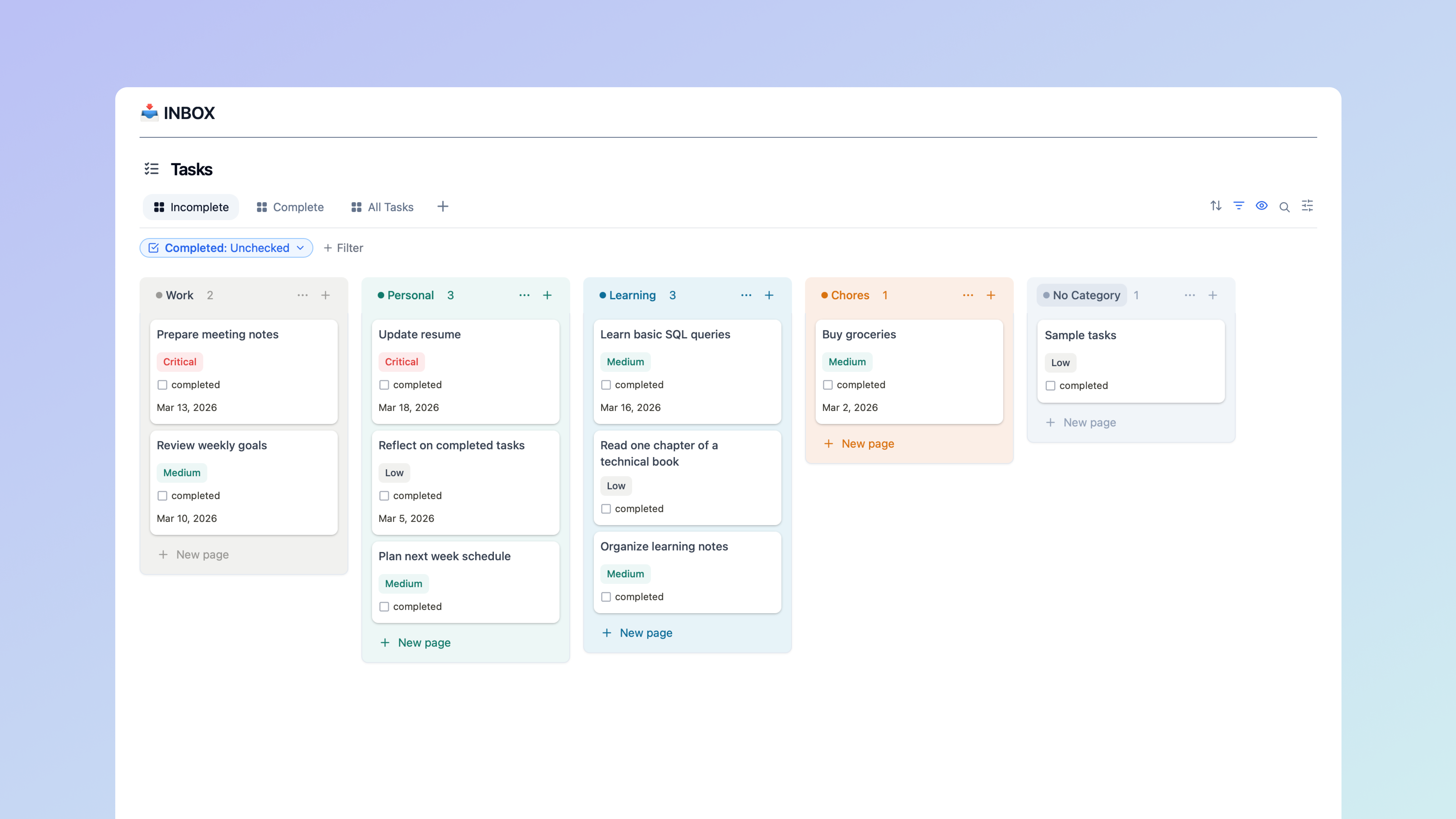Open view settings with the sliders icon
1456x819 pixels.
[1307, 206]
